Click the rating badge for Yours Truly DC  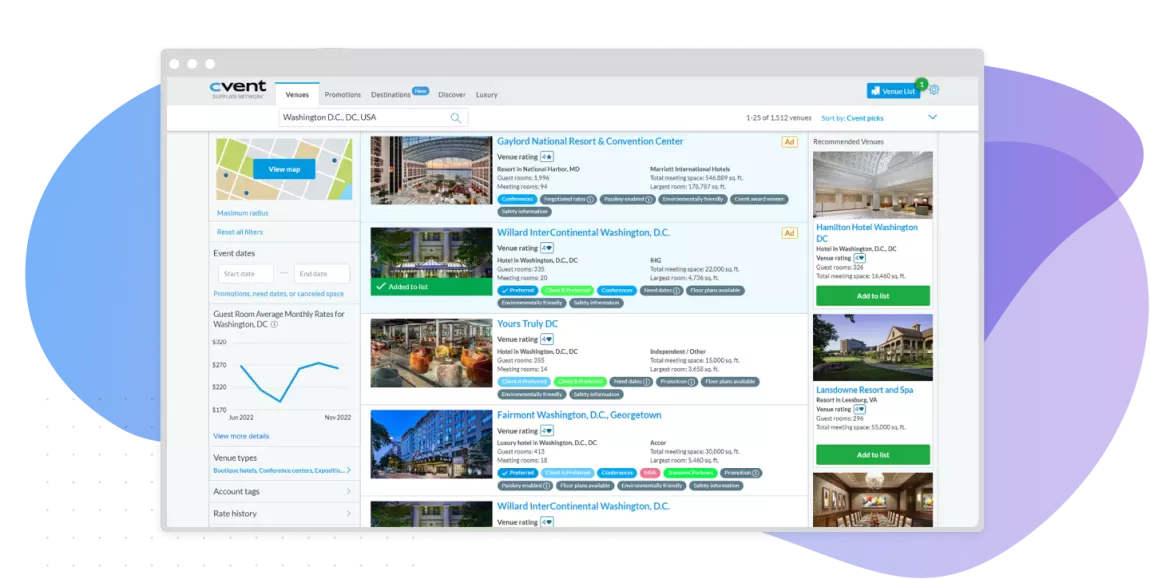pos(547,340)
